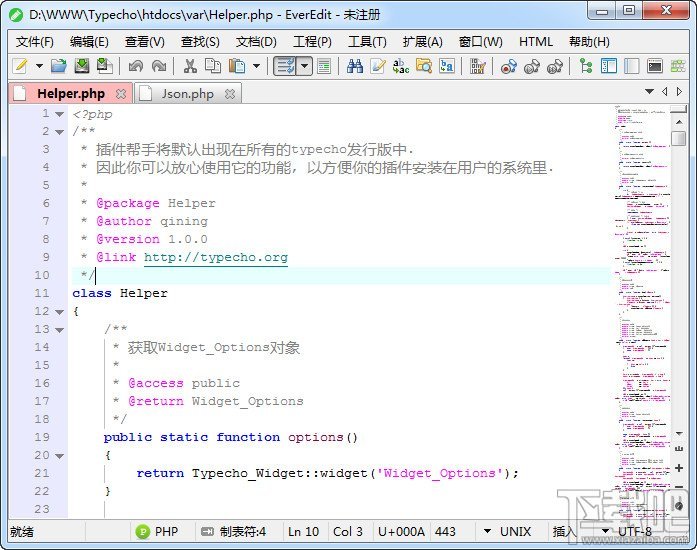Collapse the class fold at line 12

(x=59, y=312)
